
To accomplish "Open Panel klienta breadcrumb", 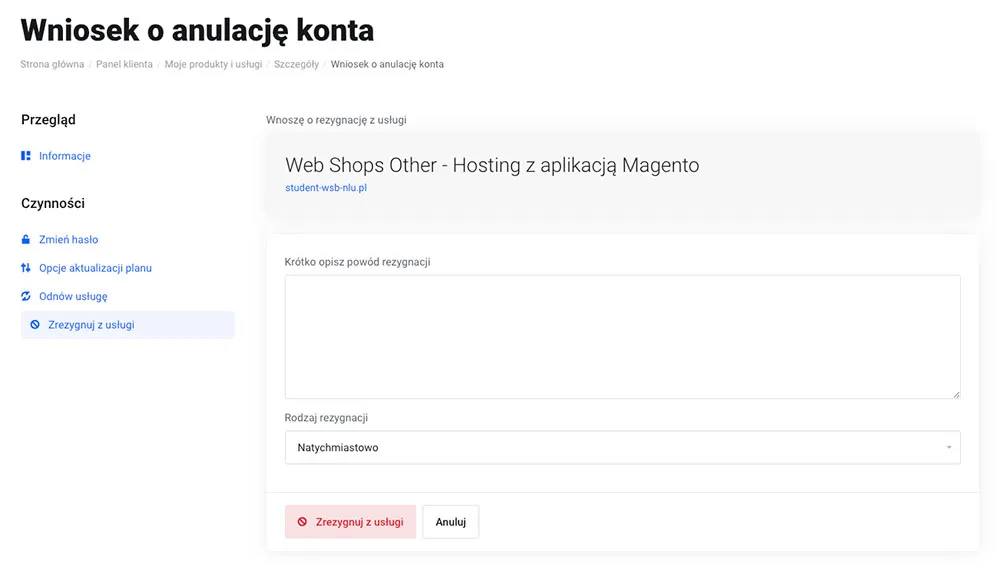I will (x=124, y=64).
